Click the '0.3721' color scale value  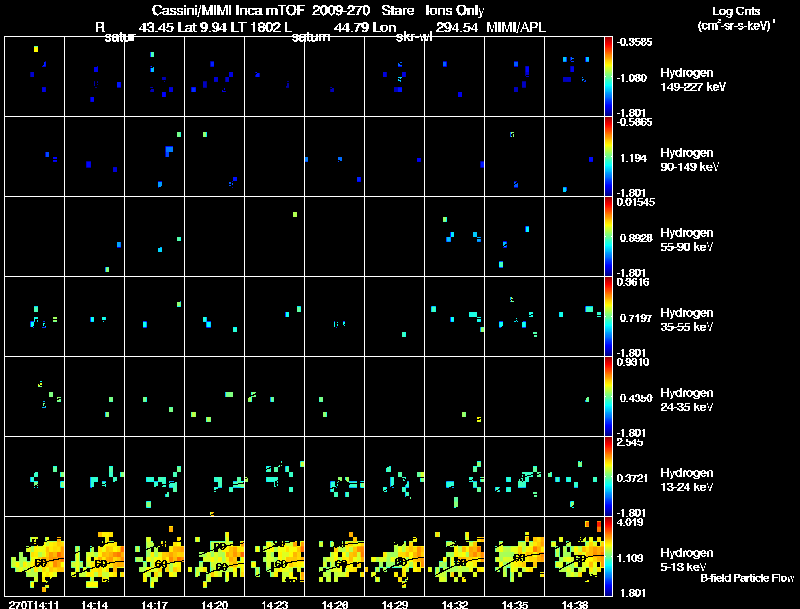click(632, 478)
